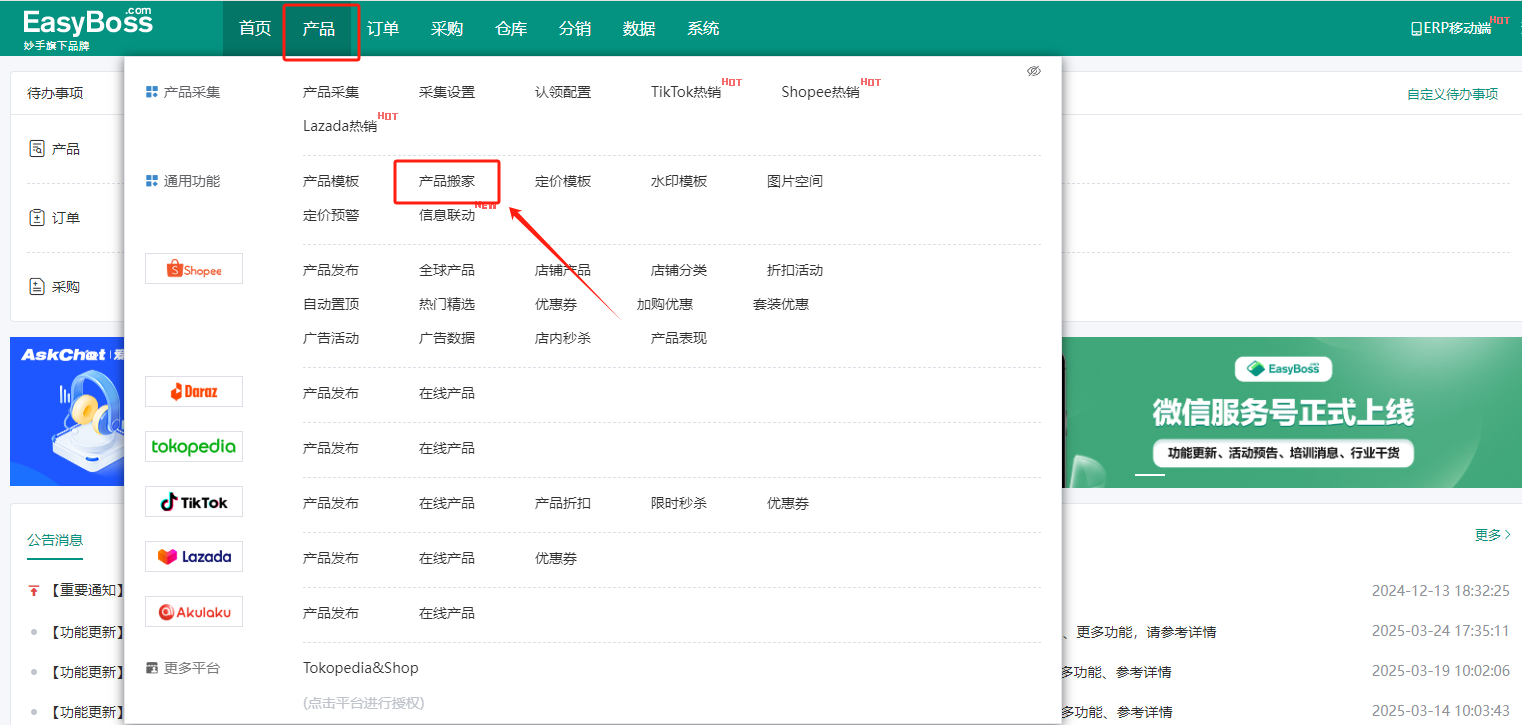
Task: Open Shopee 套装优惠
Action: [x=781, y=304]
